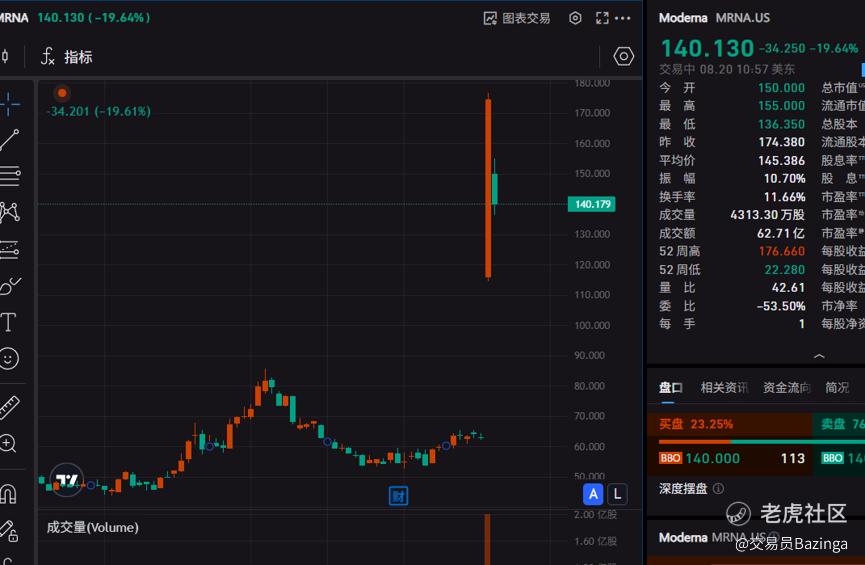Click the TradingView logo on the chart
865x565 pixels.
click(67, 480)
